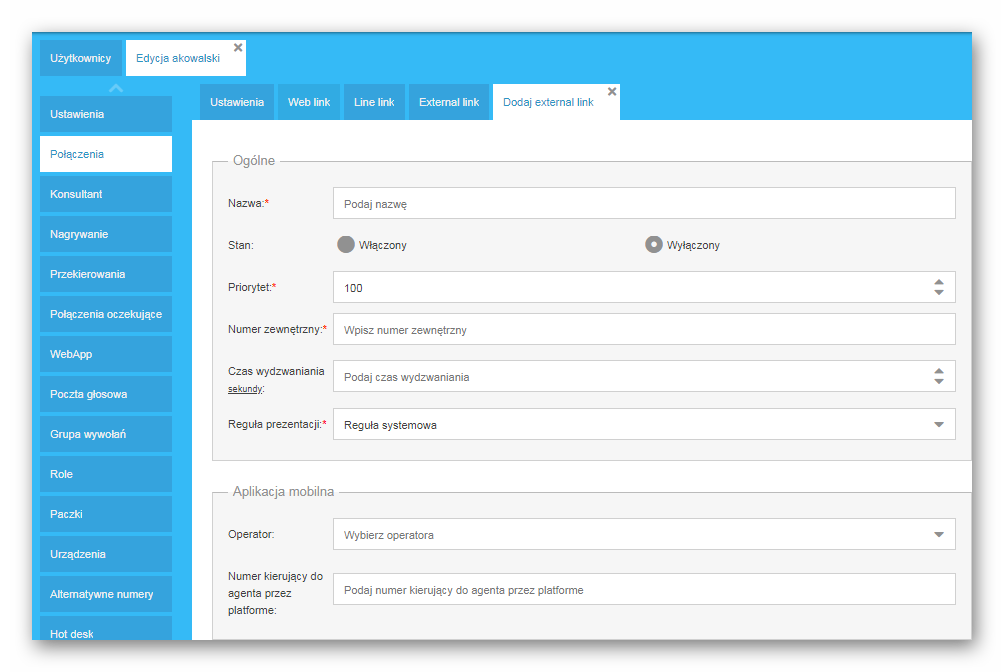
Task: Open Poczta głosowa in the sidebar
Action: (x=106, y=394)
